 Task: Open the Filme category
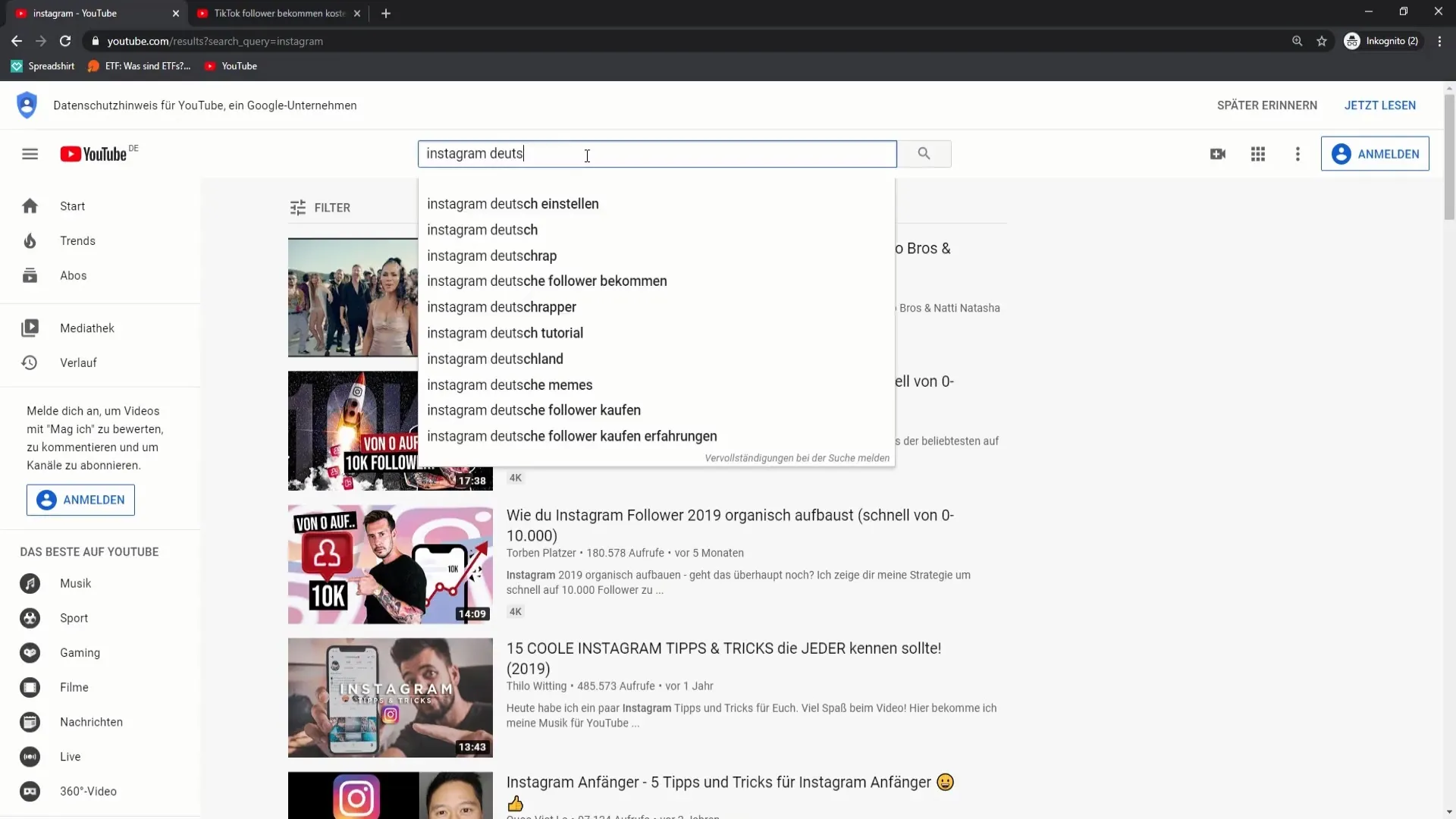[x=100, y=687]
